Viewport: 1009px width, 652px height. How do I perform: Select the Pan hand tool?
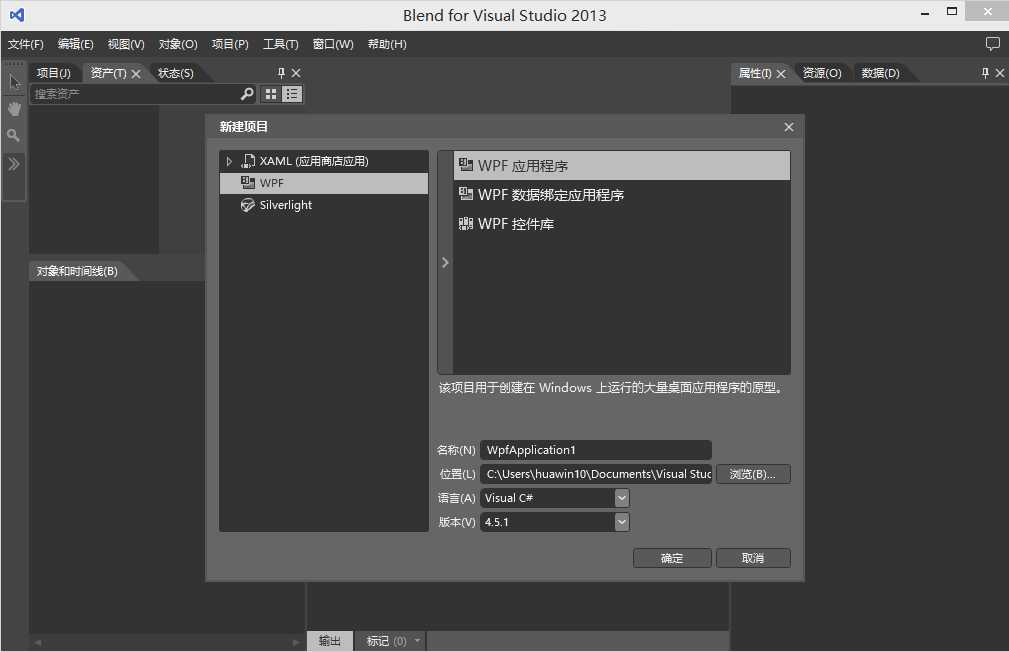[x=14, y=109]
